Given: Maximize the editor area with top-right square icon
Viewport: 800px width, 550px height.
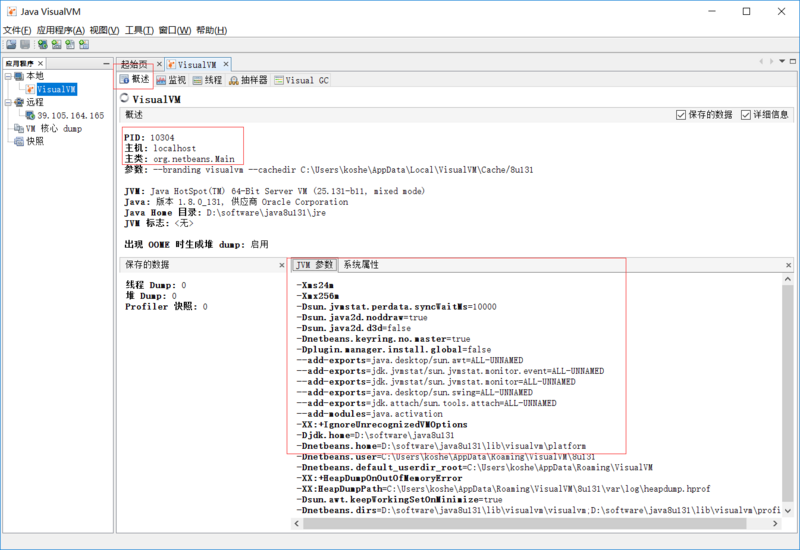Looking at the screenshot, I should 793,61.
